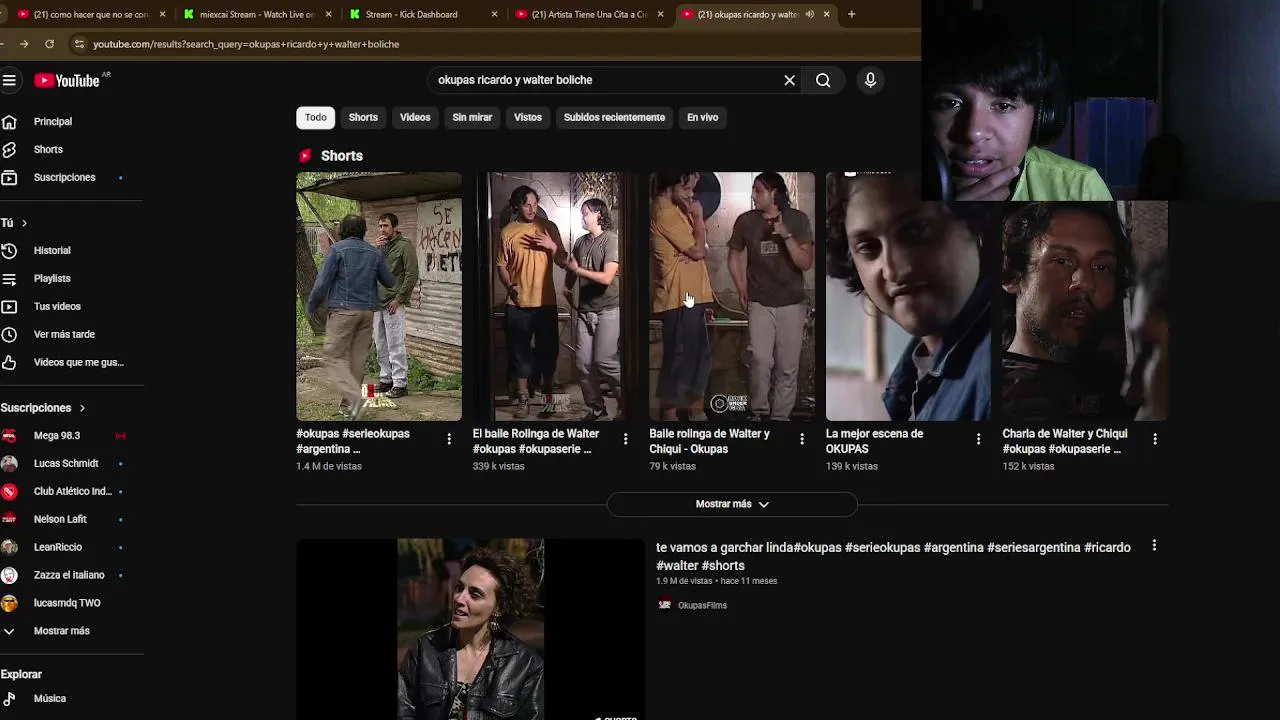Run search with the magnifier button
This screenshot has height=720, width=1280.
click(823, 80)
